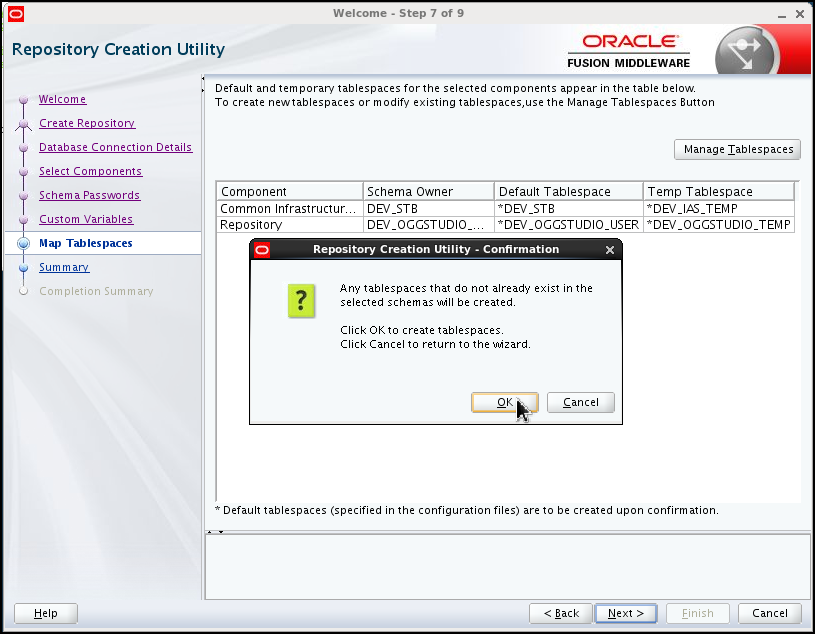Click the question mark icon in the confirmation dialog
The height and width of the screenshot is (634, 815).
pos(301,301)
